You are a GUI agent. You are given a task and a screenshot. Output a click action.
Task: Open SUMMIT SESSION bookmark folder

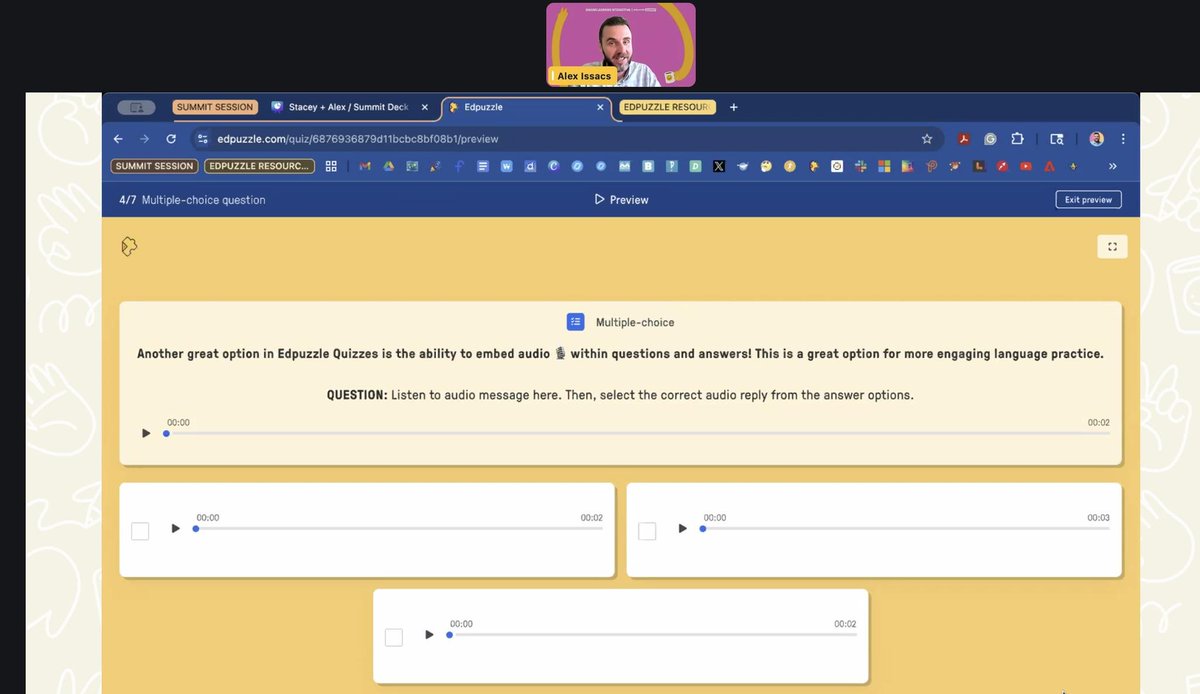coord(154,166)
